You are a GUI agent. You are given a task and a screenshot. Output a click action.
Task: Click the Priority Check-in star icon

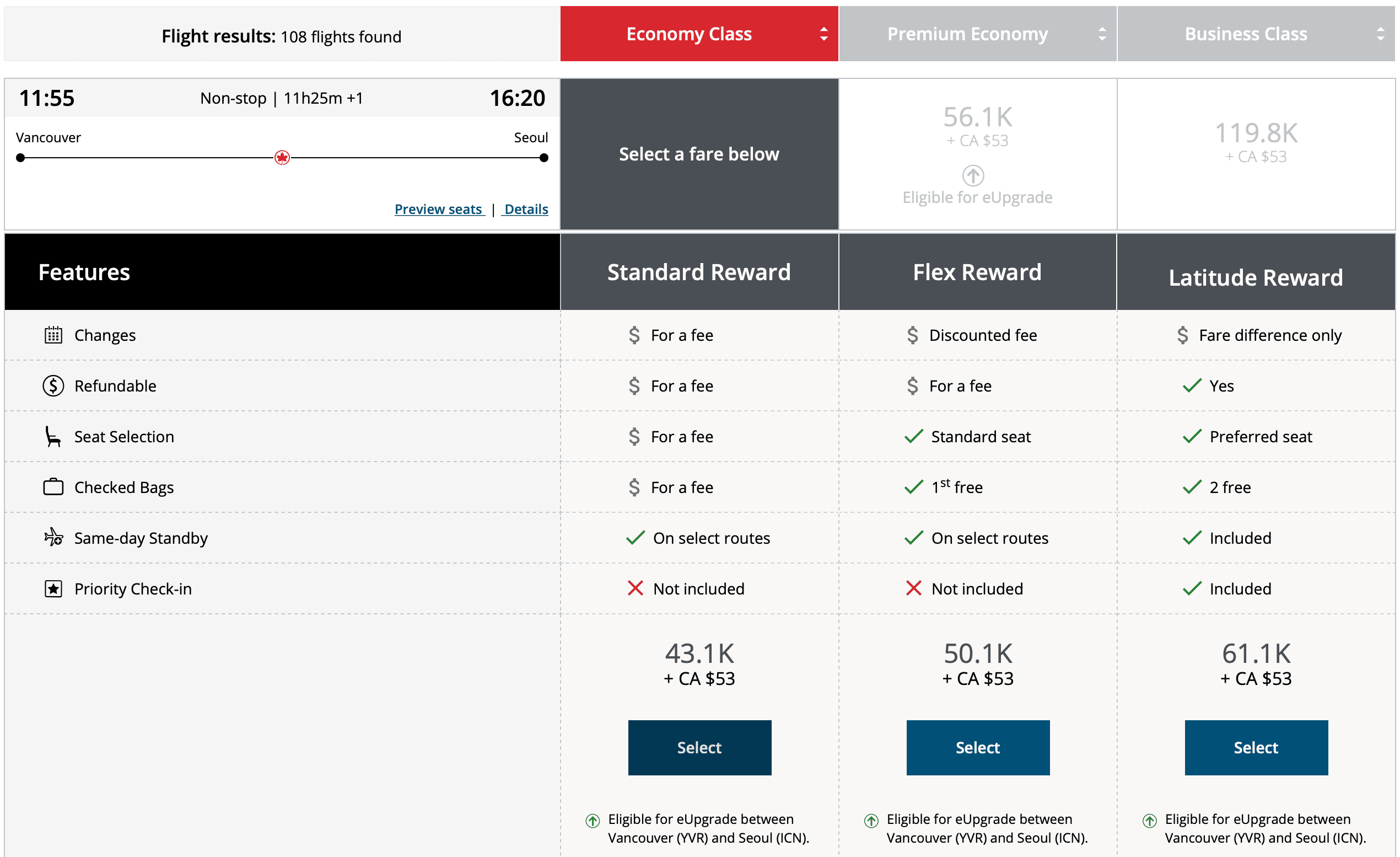pos(53,589)
